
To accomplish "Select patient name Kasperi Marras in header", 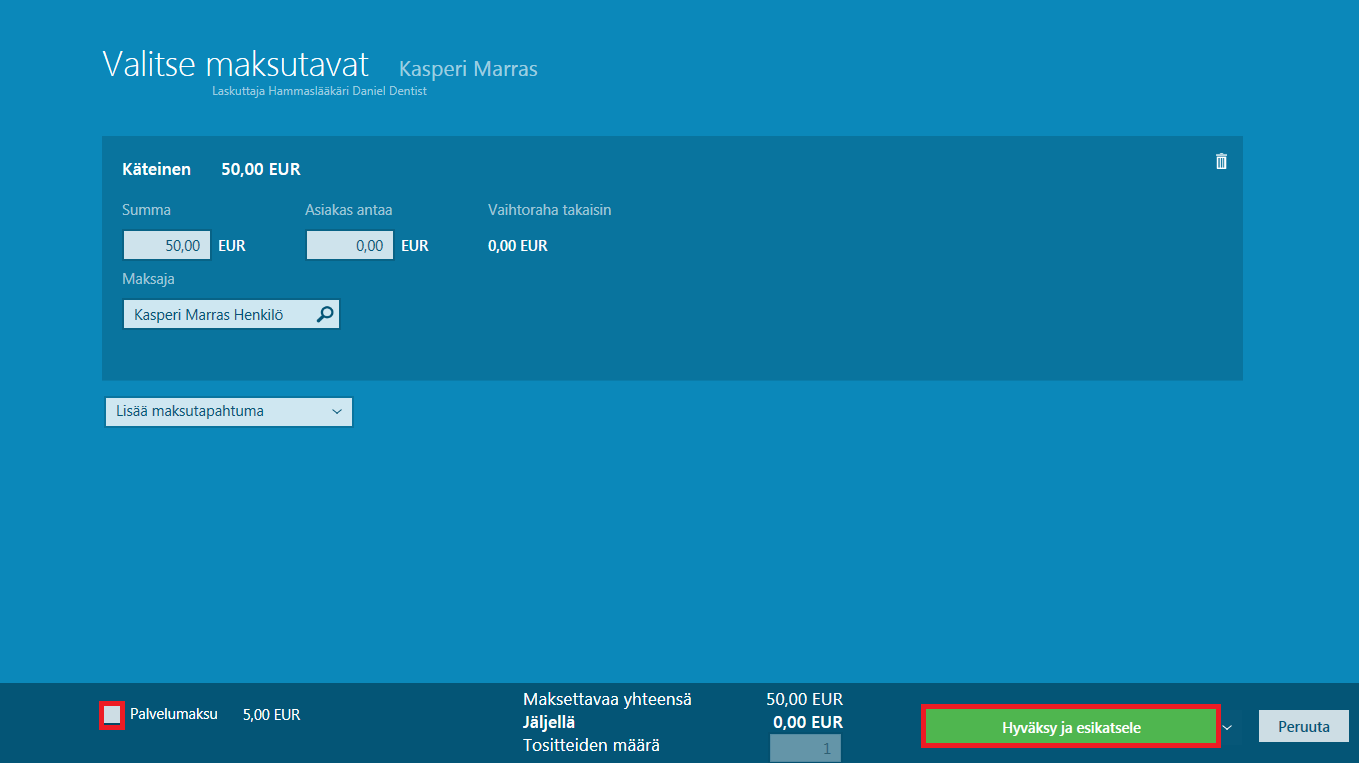I will pos(468,69).
